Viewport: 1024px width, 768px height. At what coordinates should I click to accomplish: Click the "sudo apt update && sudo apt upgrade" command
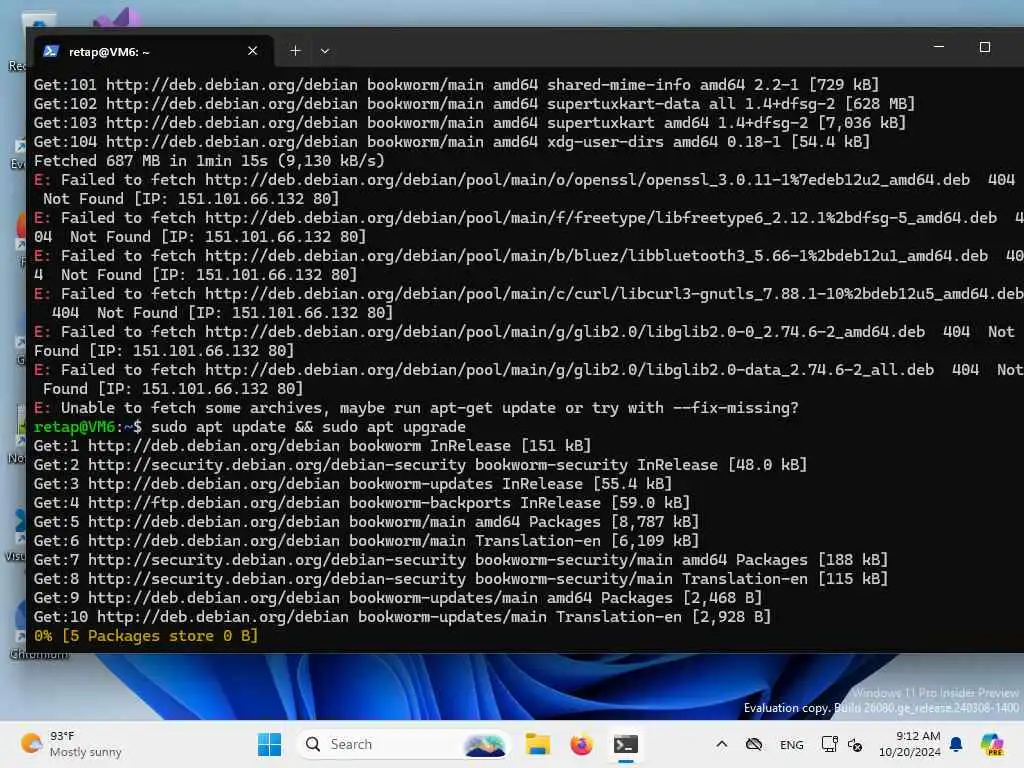point(308,427)
